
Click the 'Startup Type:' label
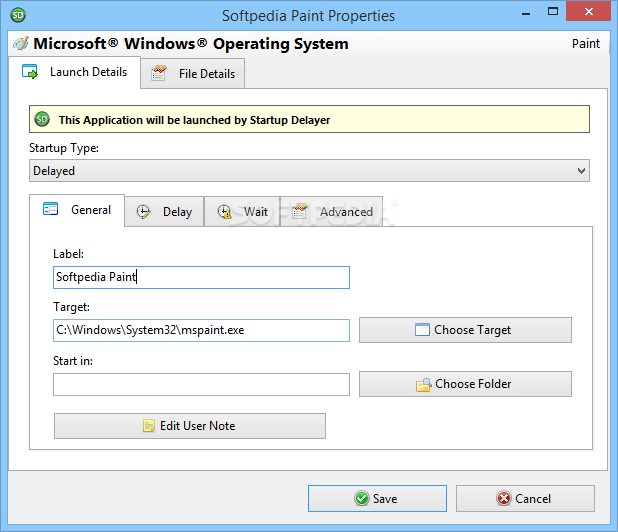point(64,148)
